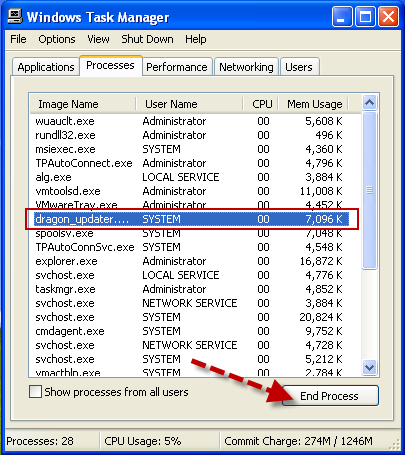Click the 11,008 K memory value
Image resolution: width=405 pixels, height=455 pixels.
click(x=321, y=191)
